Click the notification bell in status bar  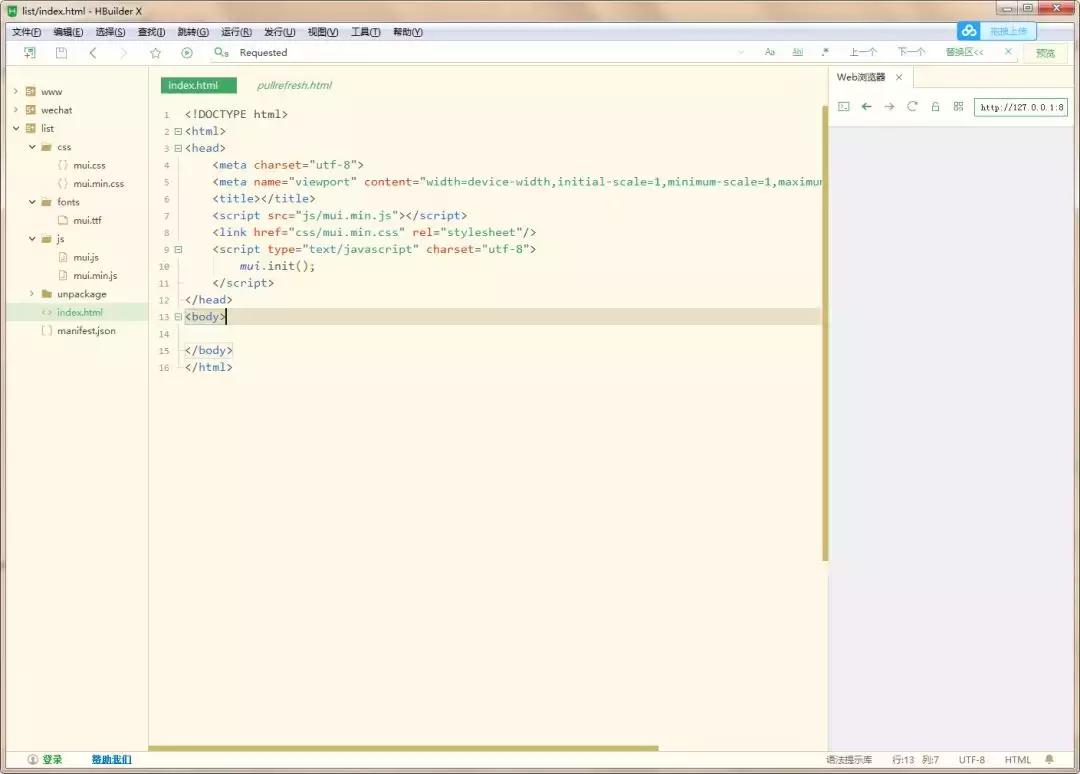pos(1049,760)
